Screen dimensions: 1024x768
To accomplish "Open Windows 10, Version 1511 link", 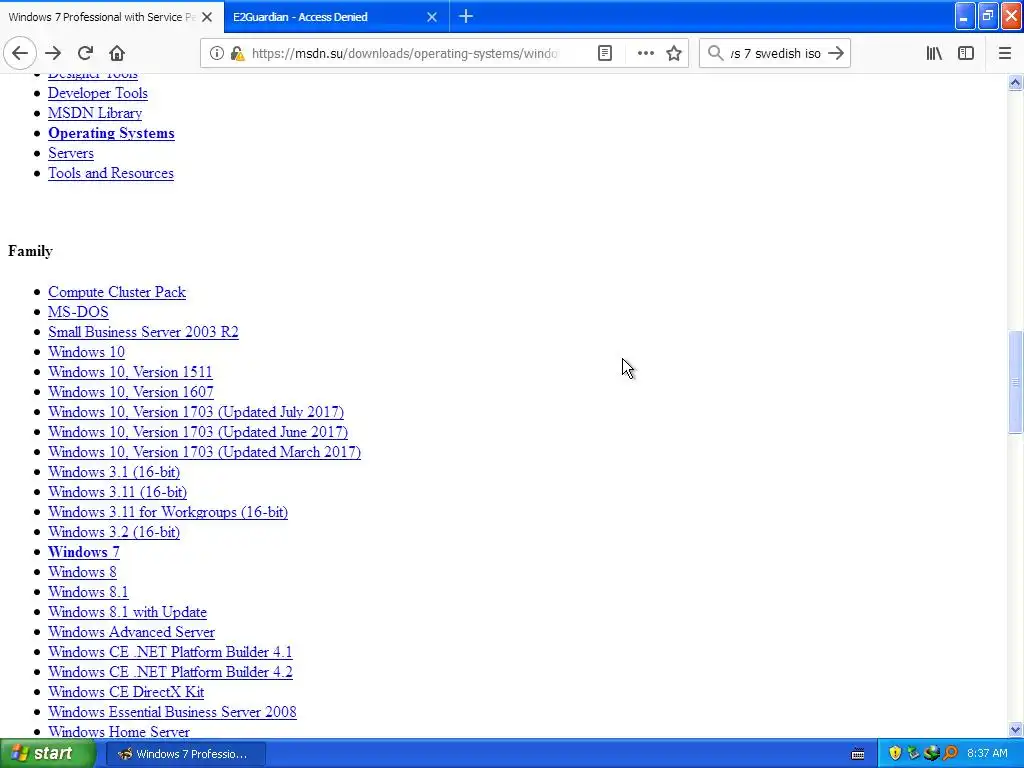I will coord(131,372).
